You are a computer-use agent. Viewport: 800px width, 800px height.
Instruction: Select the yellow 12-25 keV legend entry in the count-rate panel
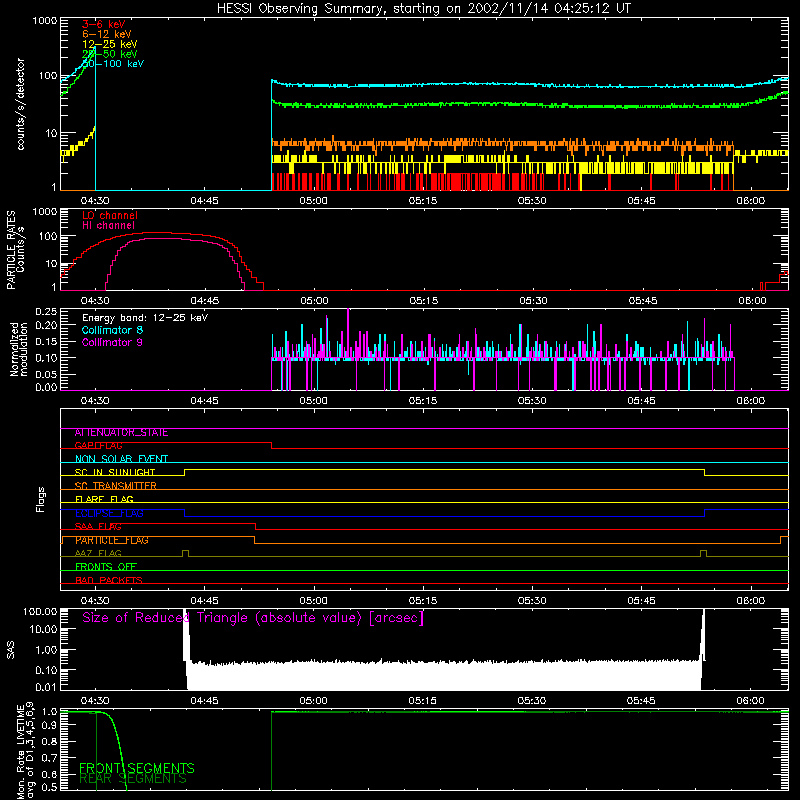point(110,44)
